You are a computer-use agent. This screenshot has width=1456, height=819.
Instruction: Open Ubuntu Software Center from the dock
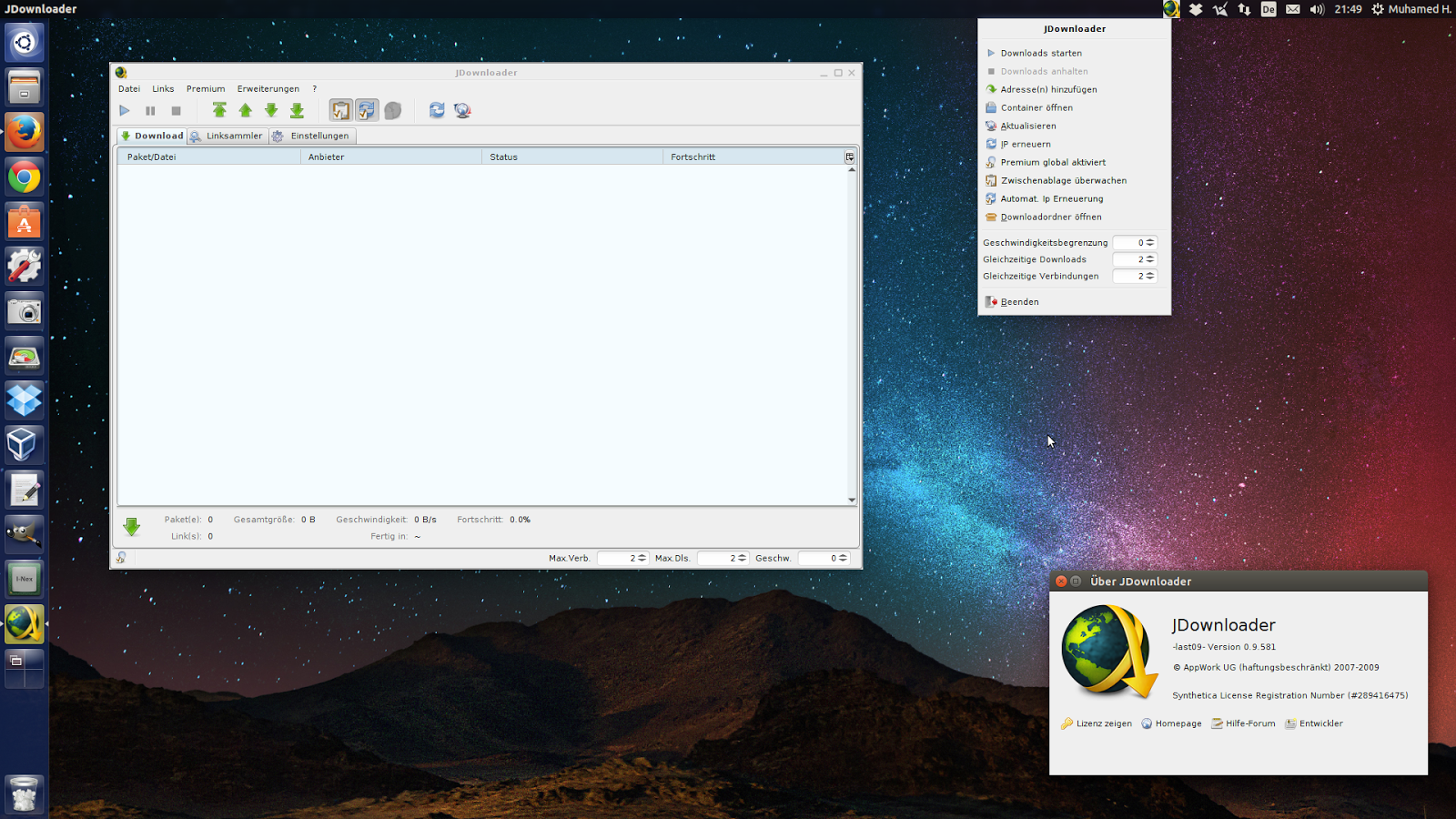[25, 221]
